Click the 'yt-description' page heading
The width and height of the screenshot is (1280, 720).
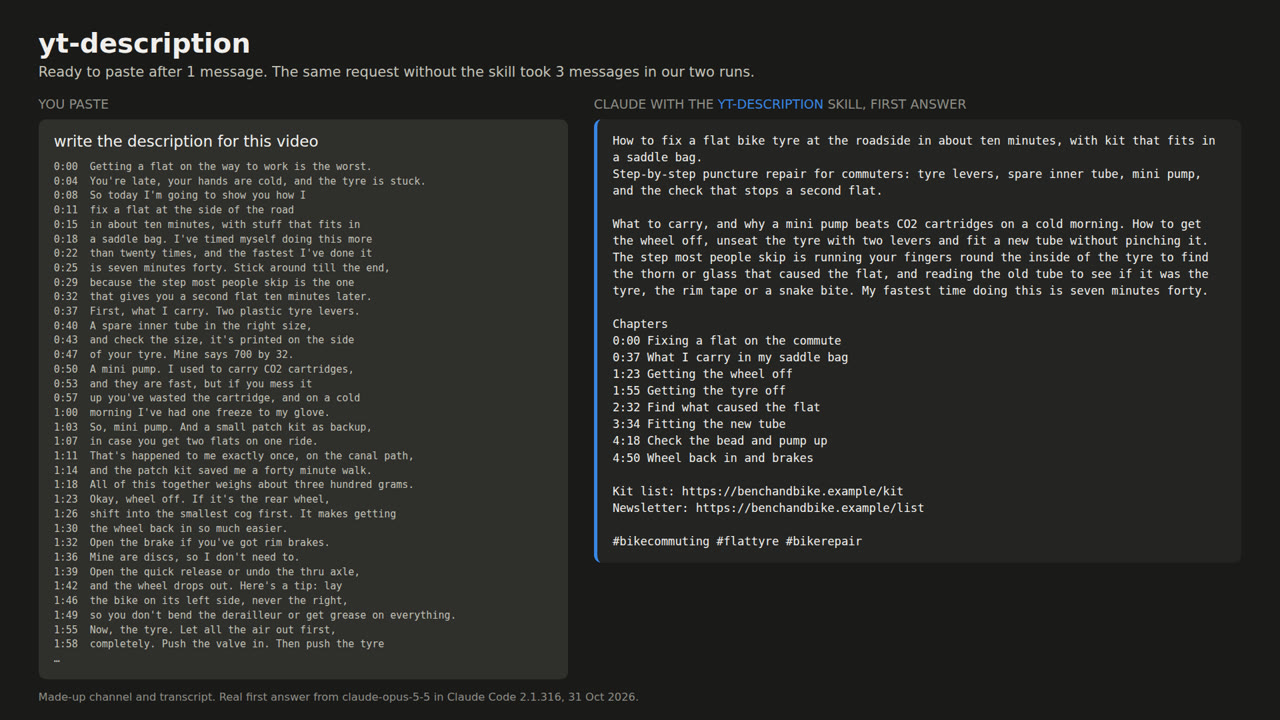click(144, 43)
